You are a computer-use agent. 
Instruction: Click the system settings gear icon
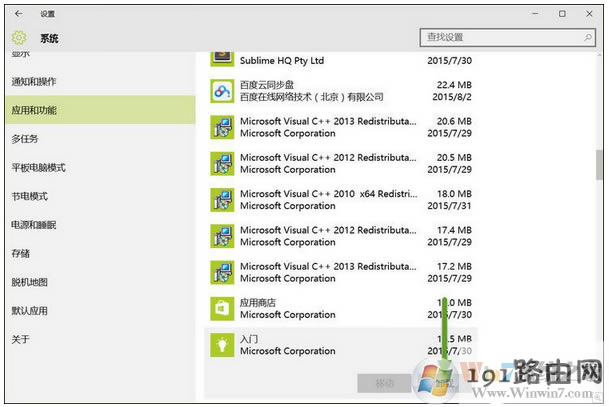point(19,38)
